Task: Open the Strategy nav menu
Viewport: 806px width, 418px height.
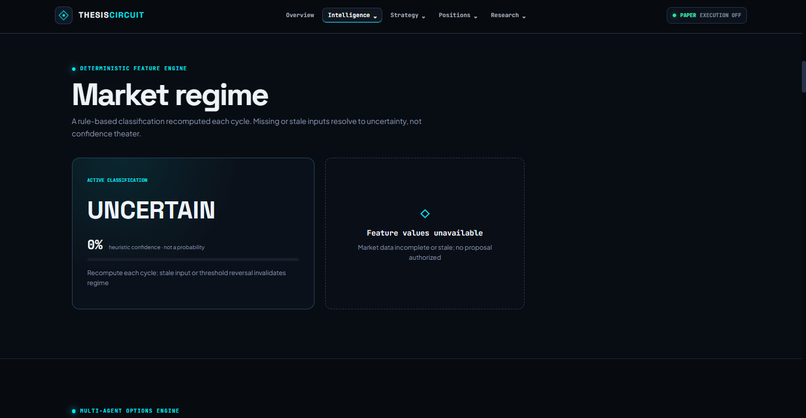Action: (408, 15)
